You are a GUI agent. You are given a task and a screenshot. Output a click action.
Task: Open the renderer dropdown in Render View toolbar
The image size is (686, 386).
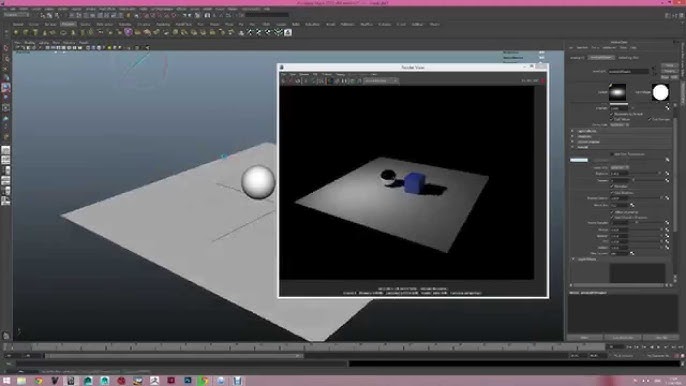[x=381, y=81]
